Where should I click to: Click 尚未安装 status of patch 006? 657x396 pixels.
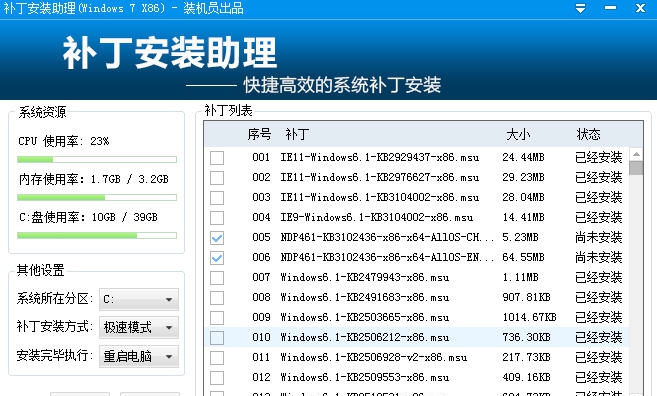click(x=598, y=257)
